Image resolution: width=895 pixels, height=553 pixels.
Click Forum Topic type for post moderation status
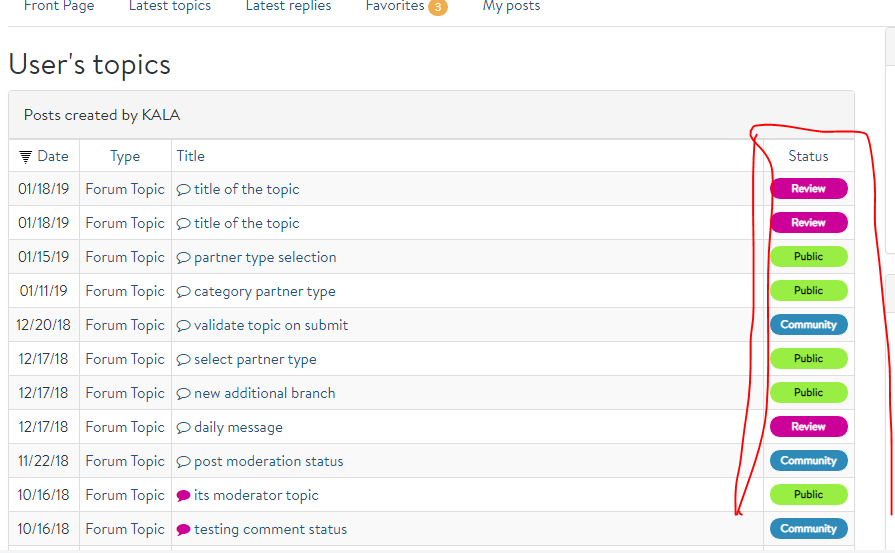[x=125, y=461]
